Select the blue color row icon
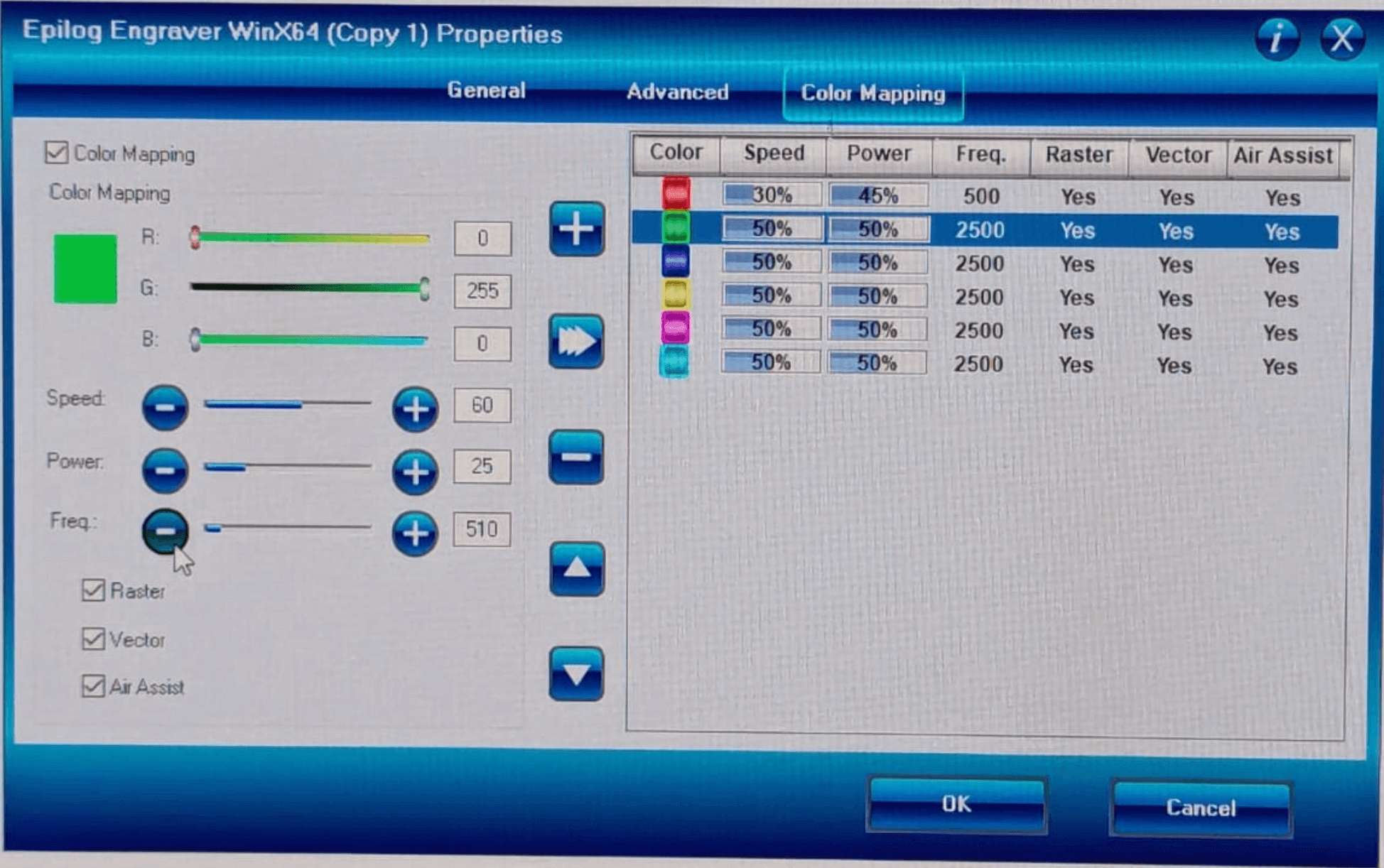Screen dimensions: 1384x868 pos(675,261)
